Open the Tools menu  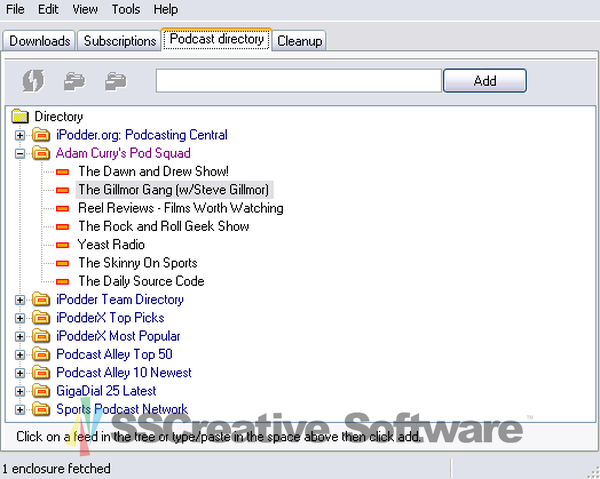[x=126, y=9]
